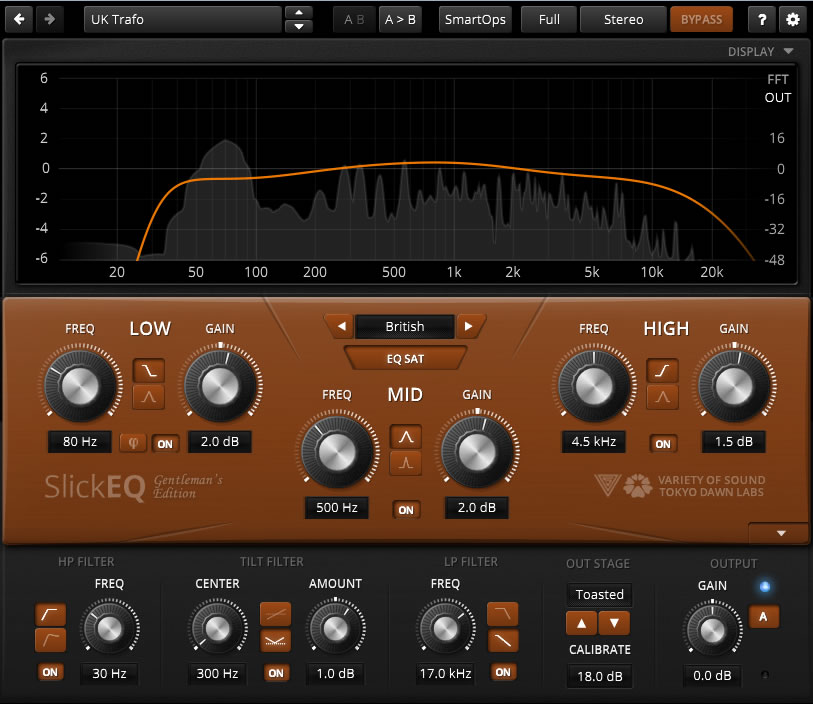This screenshot has width=813, height=704.
Task: Select the HIGH band shelf shape icon
Action: pyautogui.click(x=662, y=370)
